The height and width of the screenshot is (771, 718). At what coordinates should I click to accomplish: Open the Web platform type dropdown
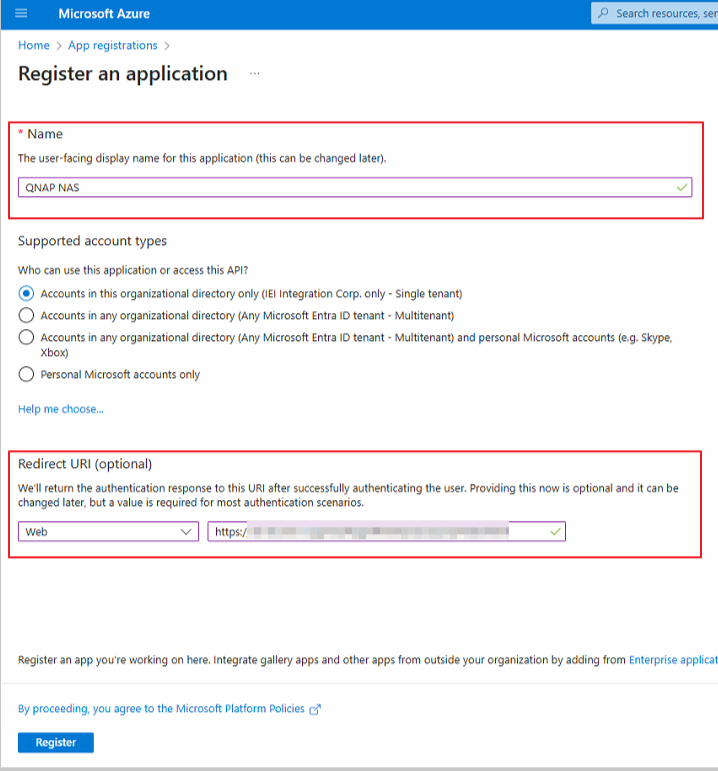click(x=108, y=532)
